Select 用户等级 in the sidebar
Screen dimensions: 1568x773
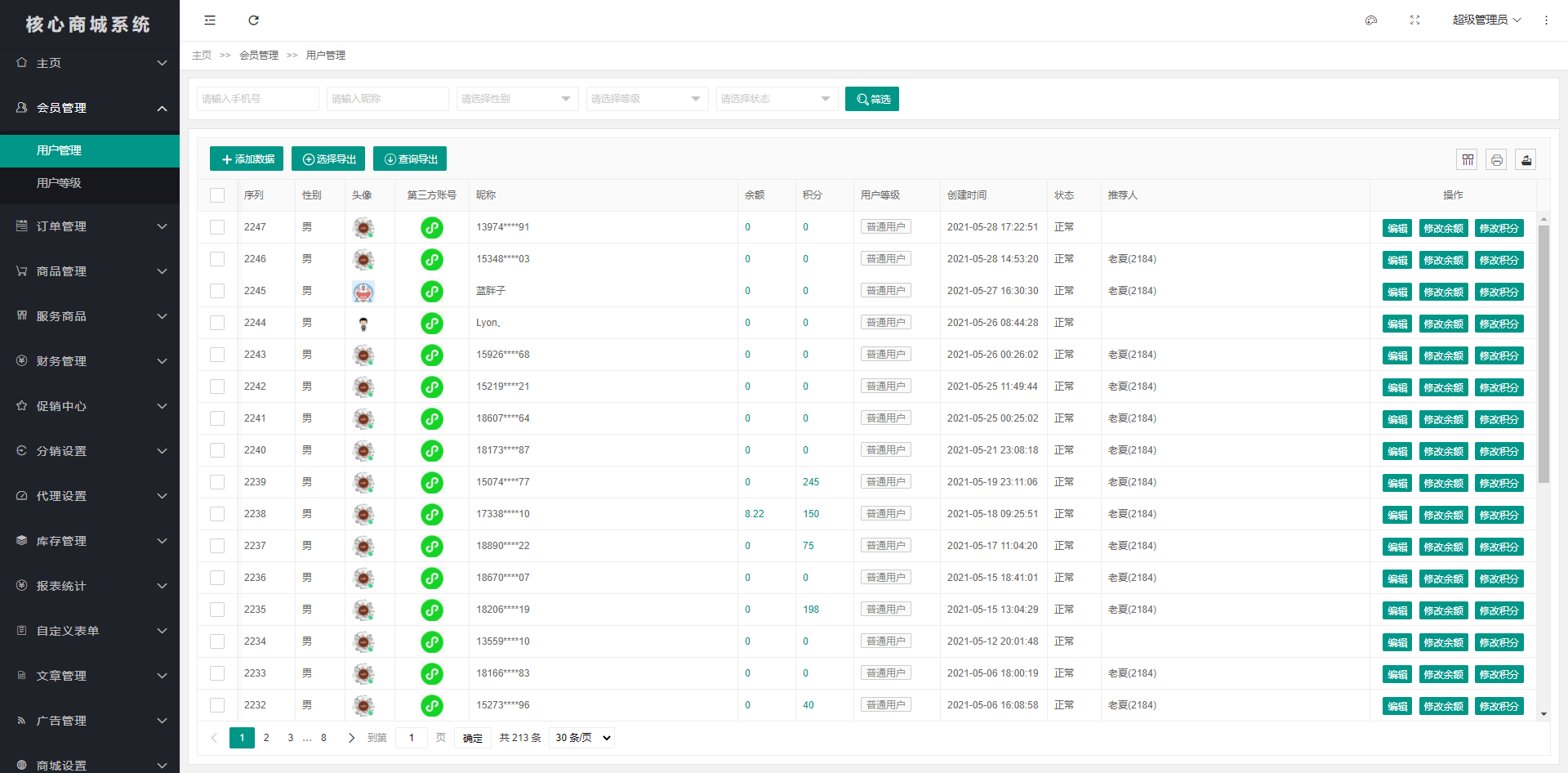coord(90,183)
